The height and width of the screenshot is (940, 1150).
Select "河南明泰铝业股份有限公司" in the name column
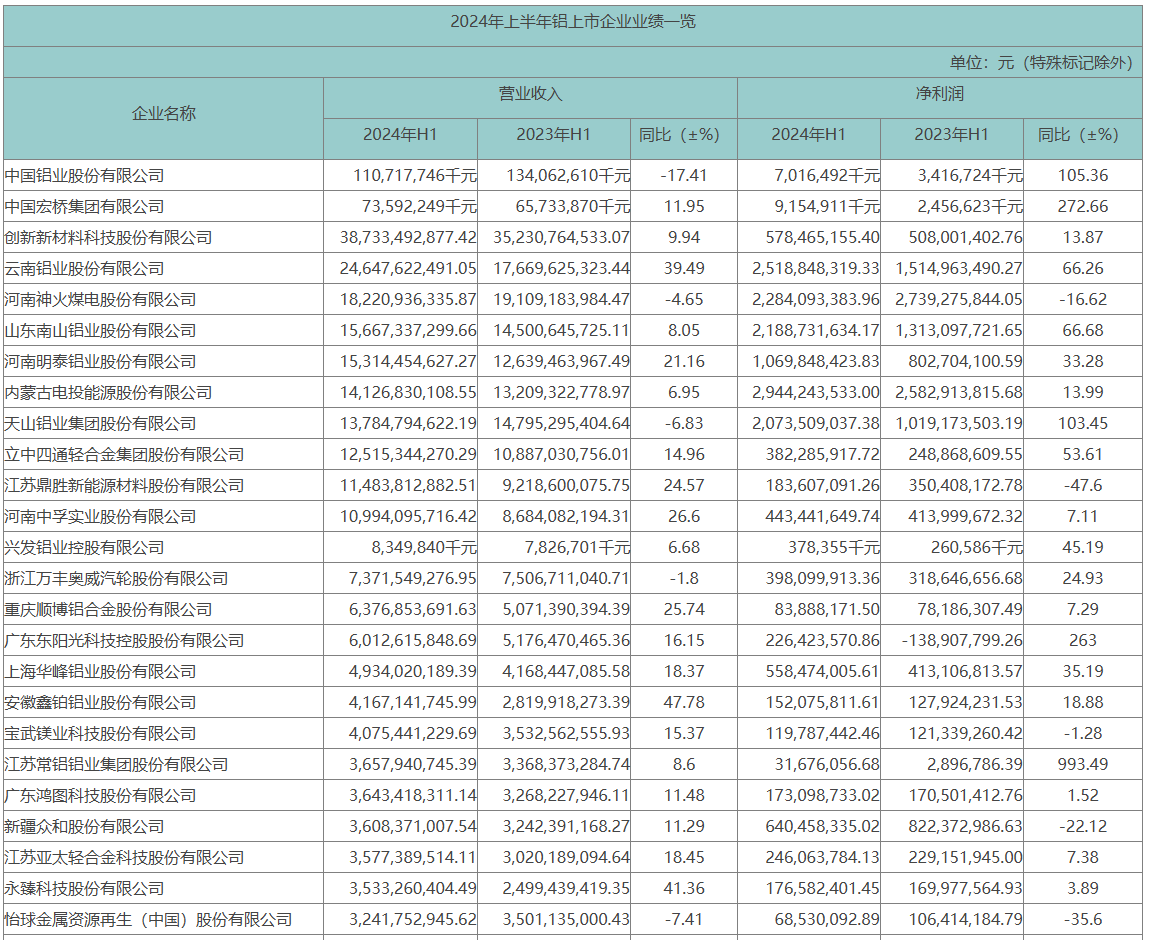pos(100,361)
